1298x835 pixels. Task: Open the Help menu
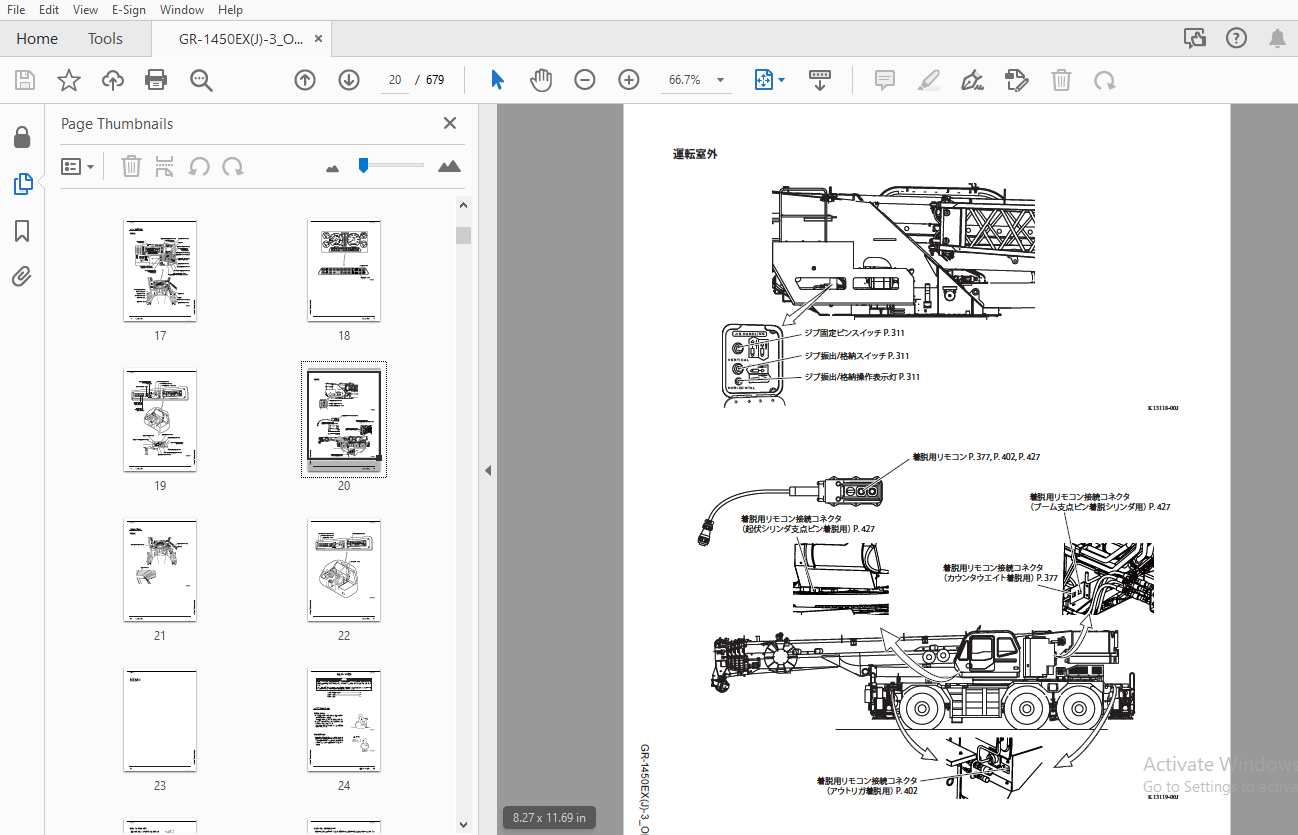pyautogui.click(x=230, y=9)
